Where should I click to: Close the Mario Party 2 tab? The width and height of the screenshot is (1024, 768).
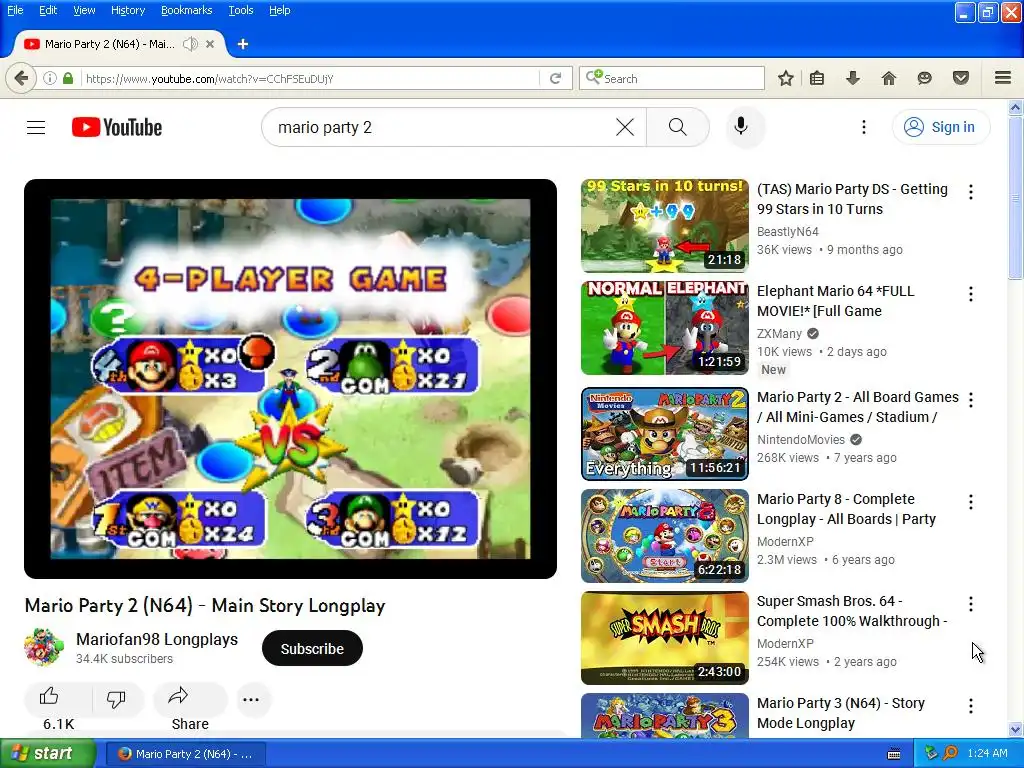[210, 44]
